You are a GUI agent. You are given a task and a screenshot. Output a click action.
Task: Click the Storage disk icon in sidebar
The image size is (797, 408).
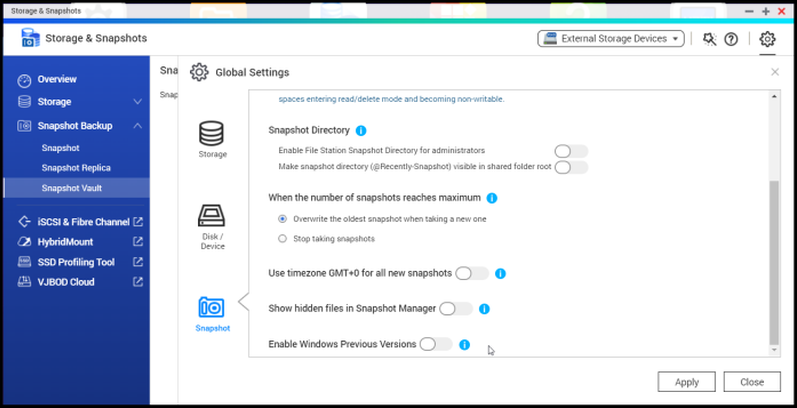(x=24, y=102)
